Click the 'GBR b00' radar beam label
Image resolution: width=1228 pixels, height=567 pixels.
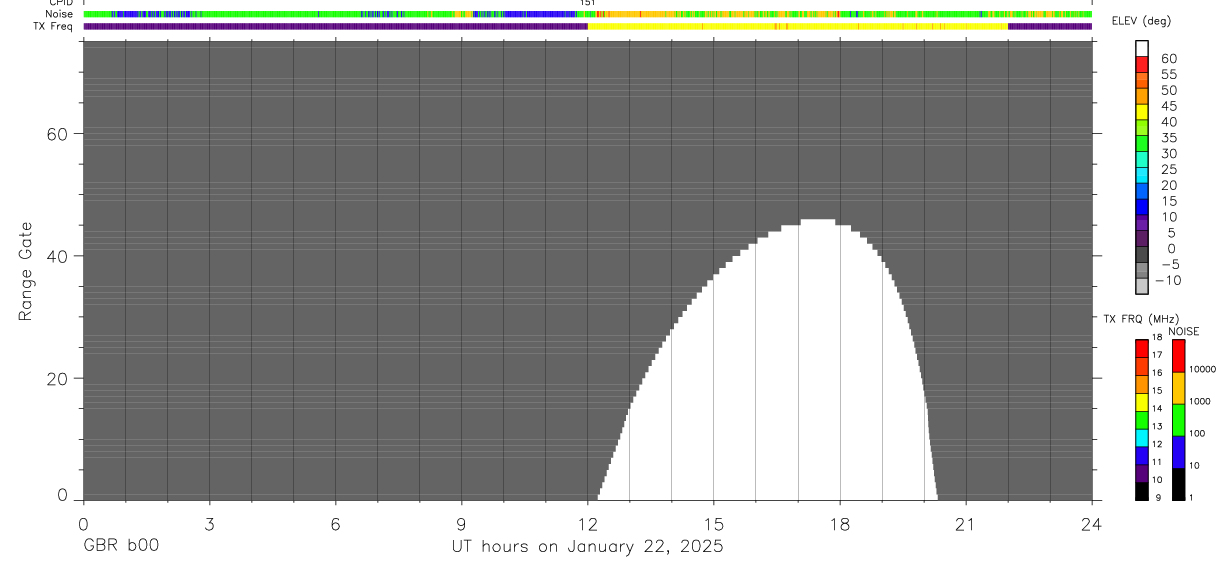[121, 546]
